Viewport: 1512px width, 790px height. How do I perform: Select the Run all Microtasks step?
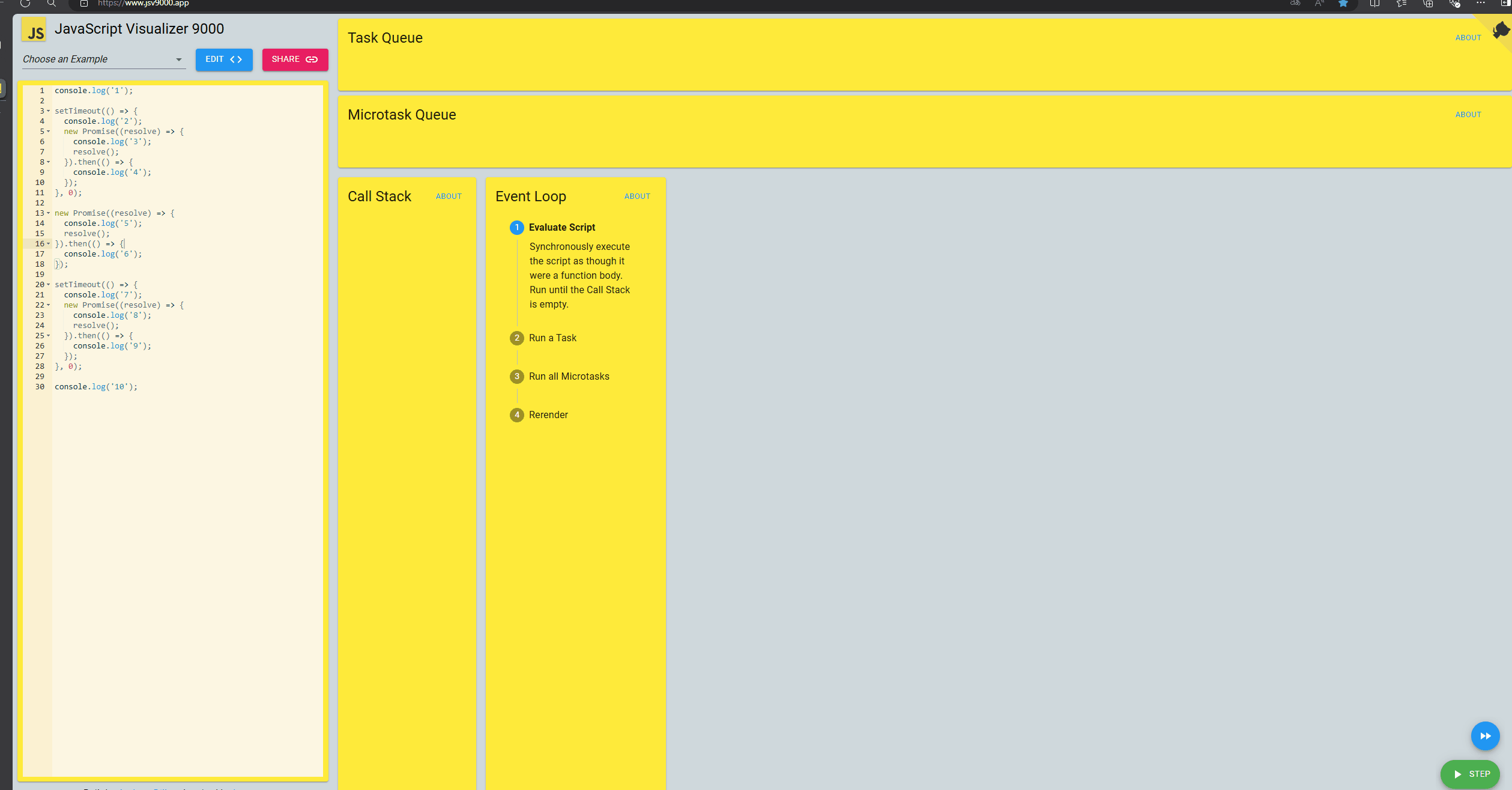pos(568,377)
